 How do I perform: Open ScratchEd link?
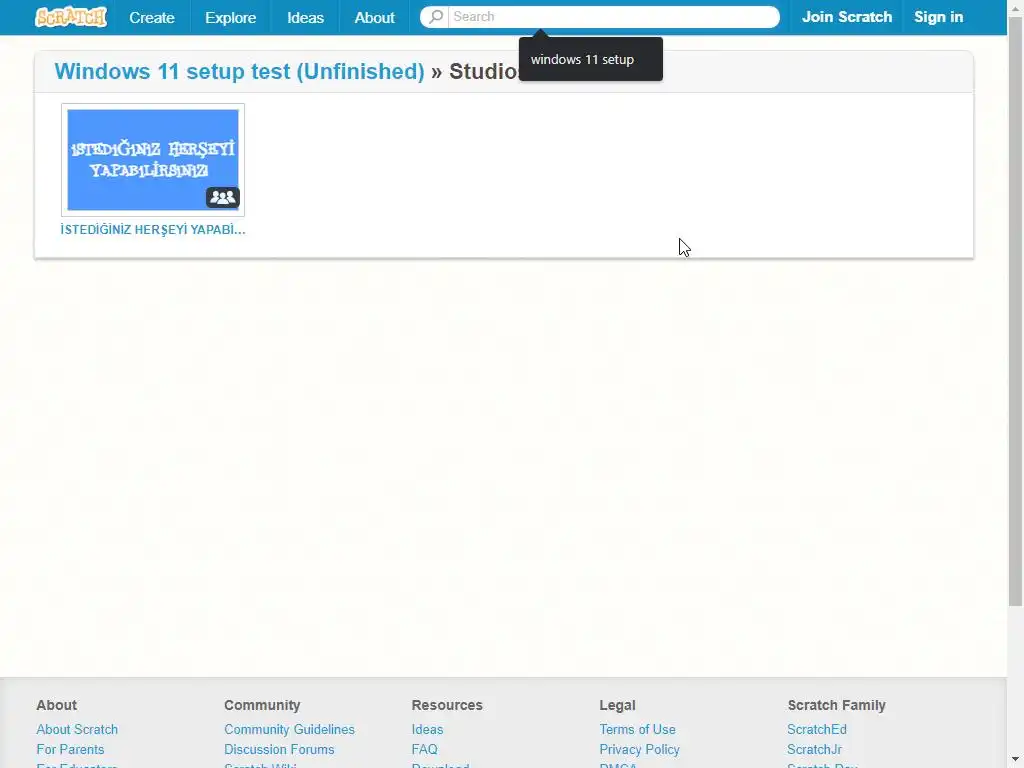(816, 729)
